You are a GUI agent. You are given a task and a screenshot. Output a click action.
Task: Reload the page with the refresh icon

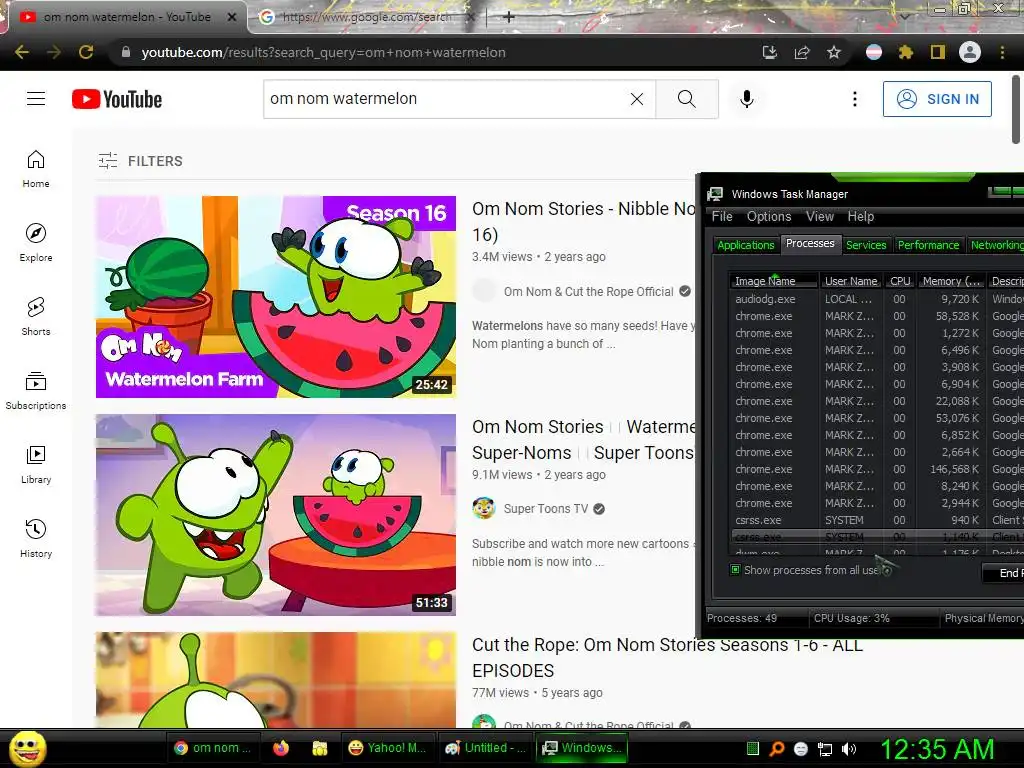(86, 52)
